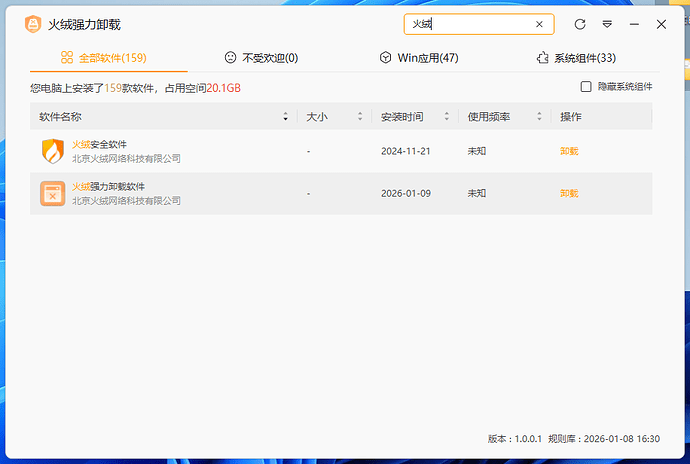
Task: Click the puzzle icon of 系统组件 tab
Action: tap(543, 58)
